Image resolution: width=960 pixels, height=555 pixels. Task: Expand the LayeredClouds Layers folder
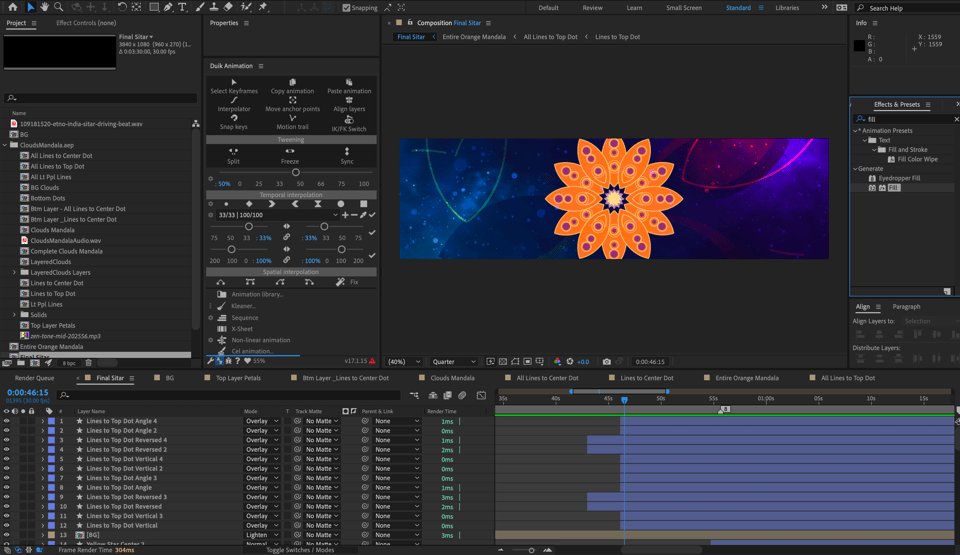pyautogui.click(x=14, y=272)
